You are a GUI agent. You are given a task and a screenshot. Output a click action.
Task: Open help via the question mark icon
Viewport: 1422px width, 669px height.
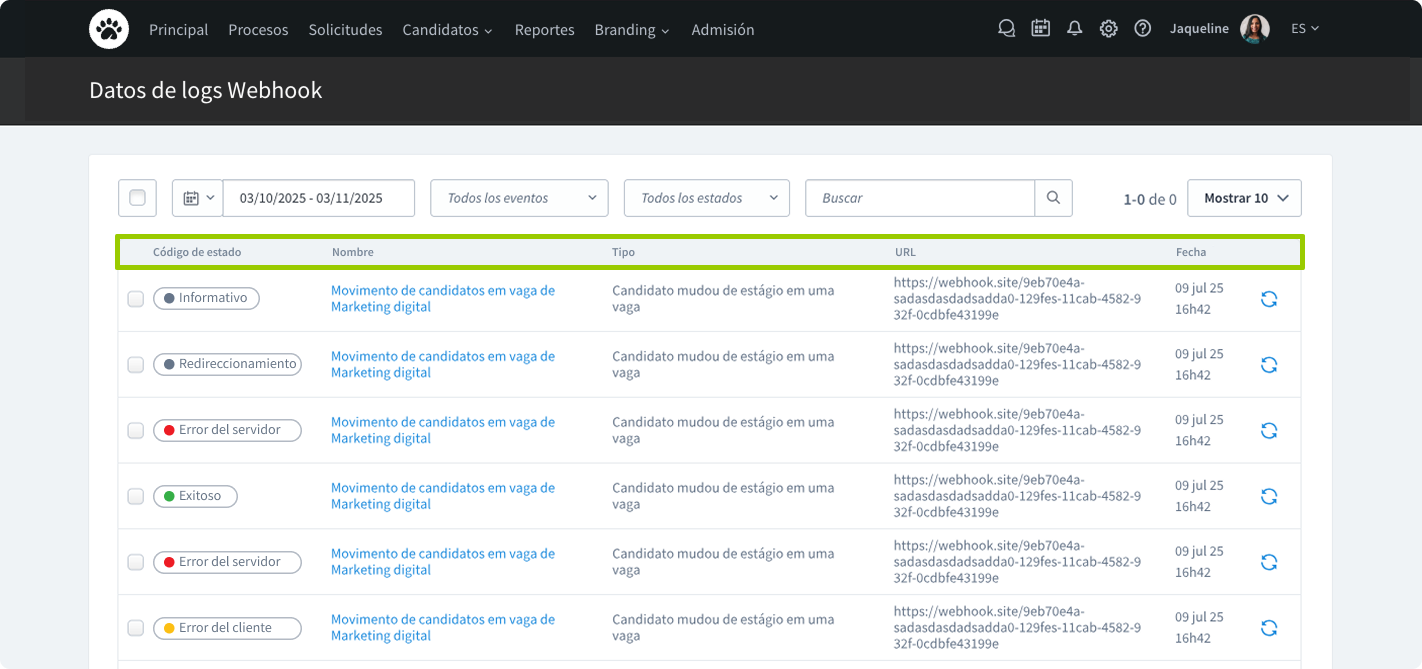click(x=1142, y=28)
